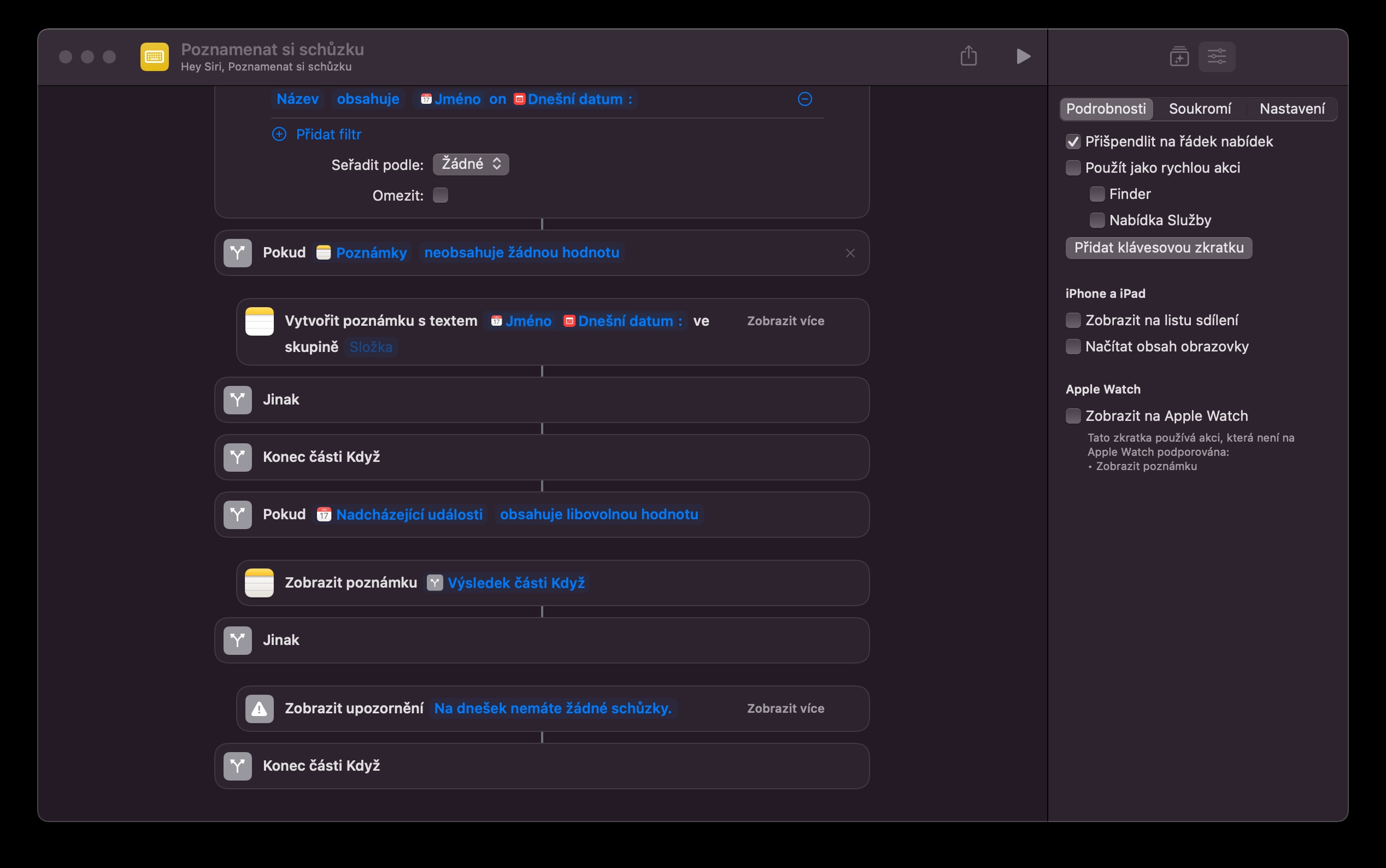1386x868 pixels.
Task: Click the yellow keyboard shortcut icon
Action: coord(154,56)
